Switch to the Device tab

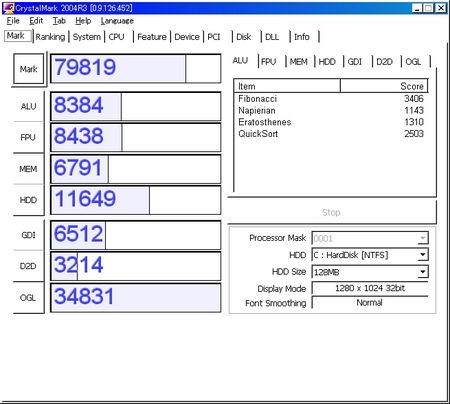187,37
